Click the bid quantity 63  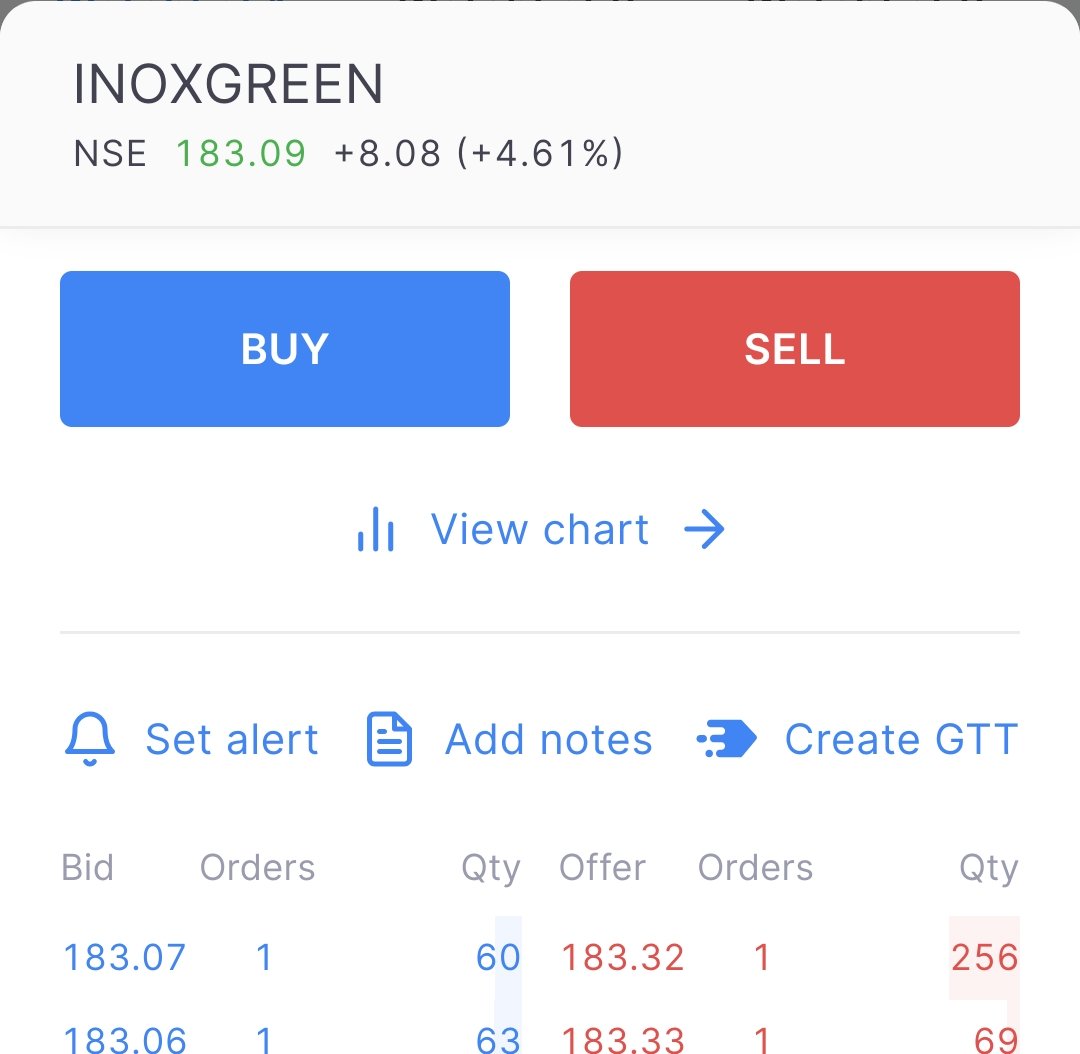coord(498,1040)
